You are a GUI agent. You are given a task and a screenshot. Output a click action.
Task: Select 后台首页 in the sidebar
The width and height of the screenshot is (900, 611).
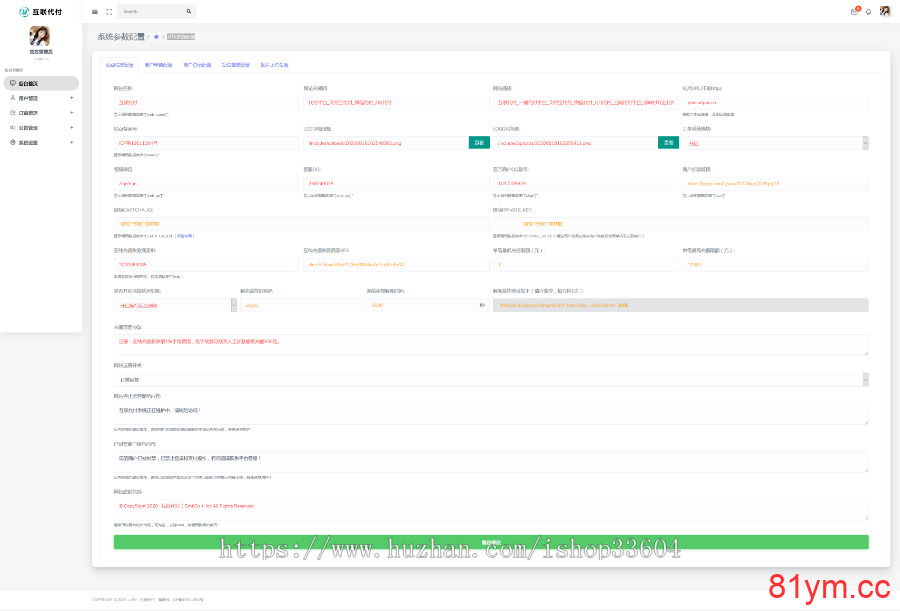[40, 84]
